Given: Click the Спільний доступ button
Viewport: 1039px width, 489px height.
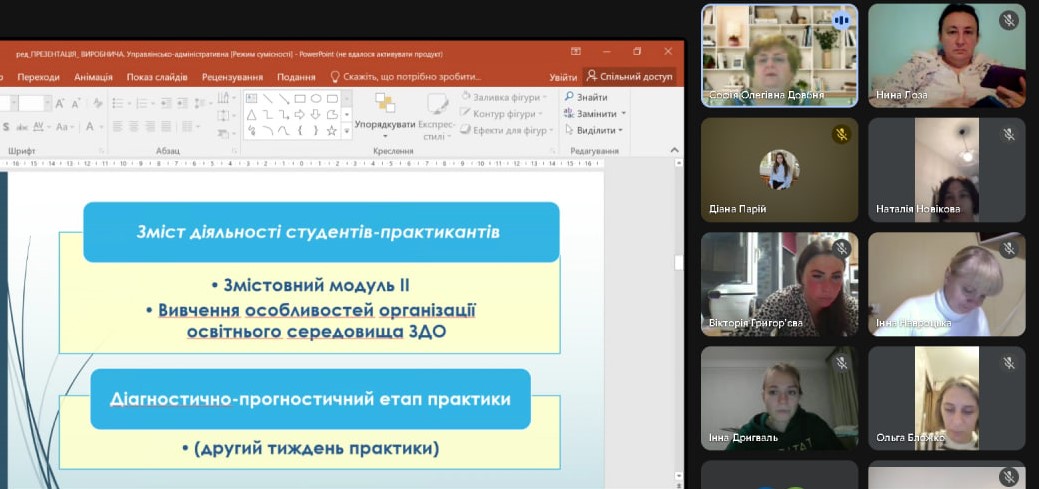Looking at the screenshot, I should tap(629, 76).
